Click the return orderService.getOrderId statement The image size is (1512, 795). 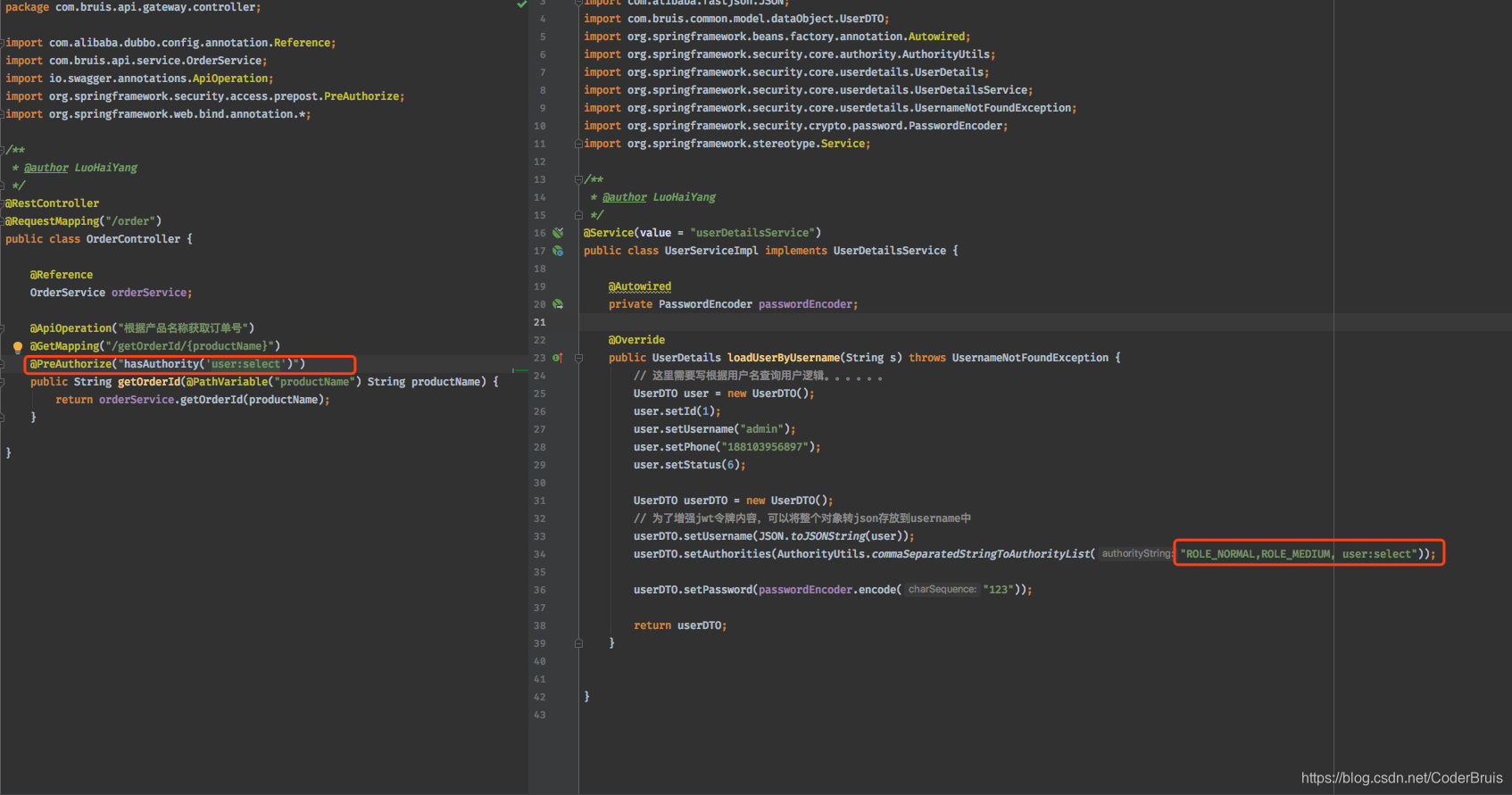click(x=193, y=400)
